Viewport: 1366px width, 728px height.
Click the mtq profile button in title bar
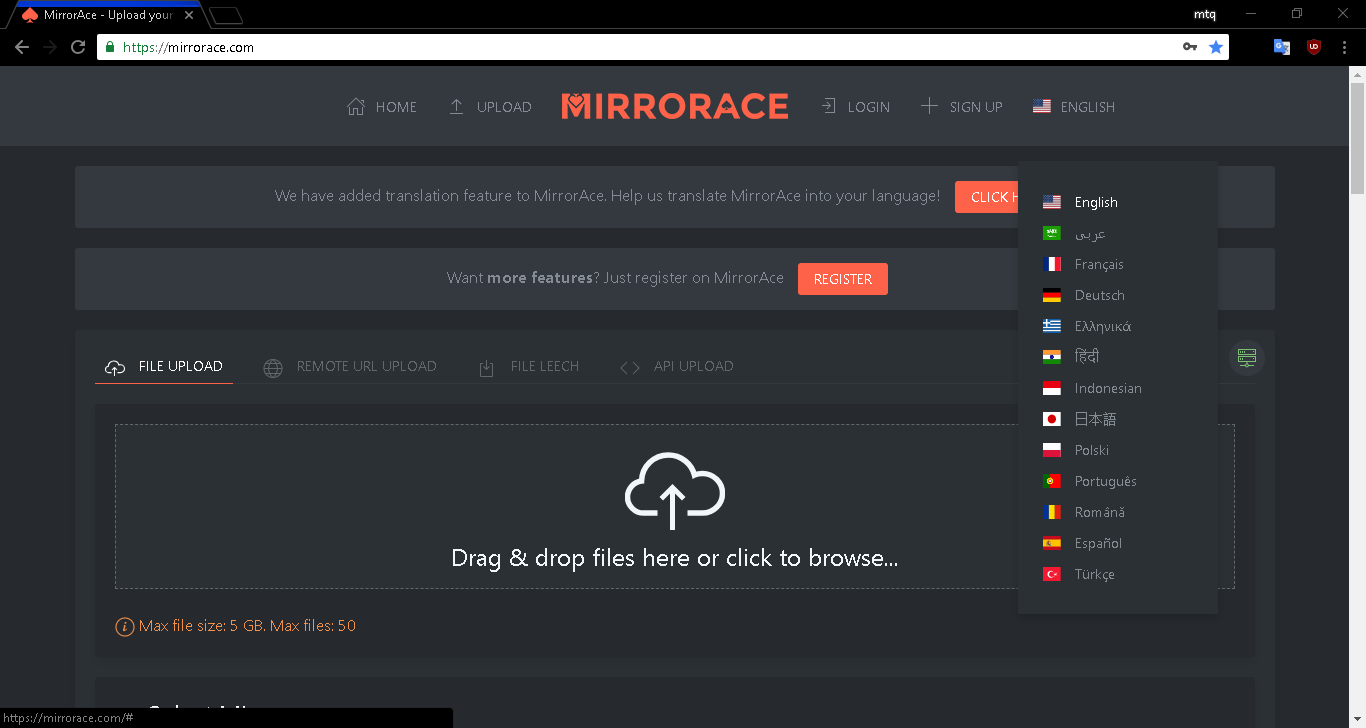pos(1205,14)
